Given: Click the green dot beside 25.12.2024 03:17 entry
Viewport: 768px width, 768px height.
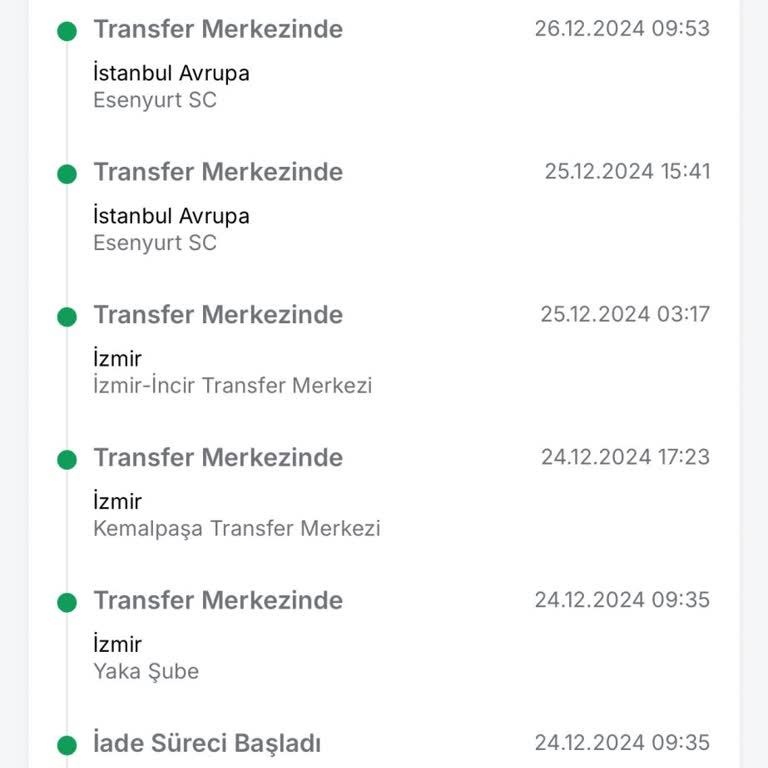Looking at the screenshot, I should (x=67, y=317).
